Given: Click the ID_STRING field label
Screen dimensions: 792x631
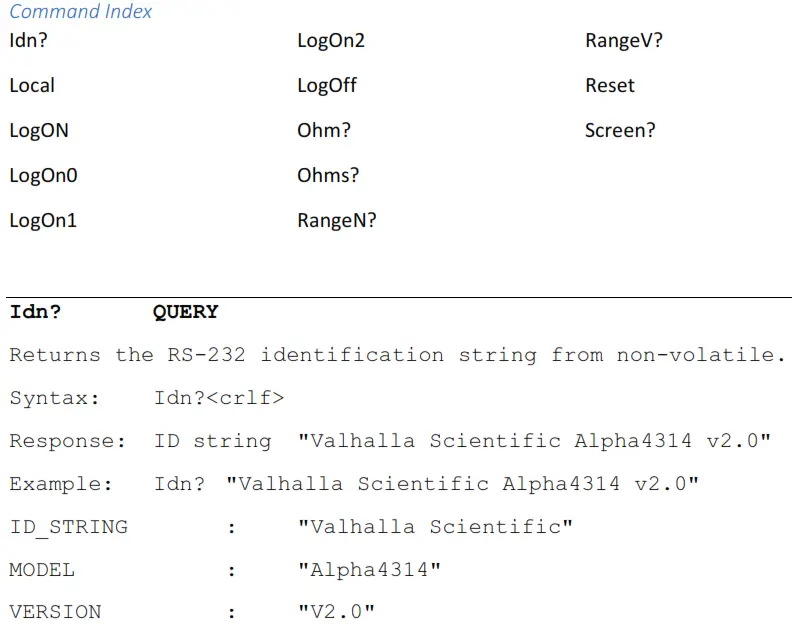Looking at the screenshot, I should click(69, 527).
